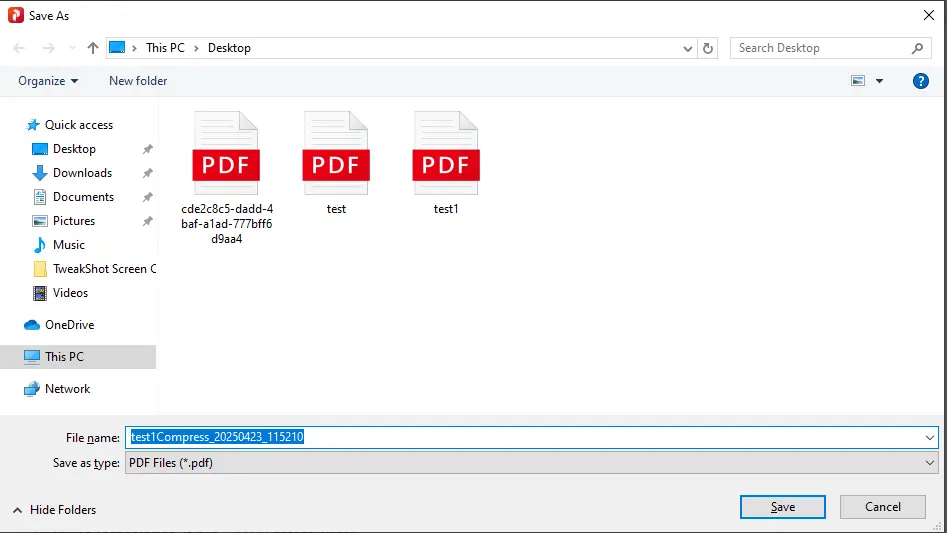Click the Back navigation arrow
This screenshot has height=533, width=947.
point(19,48)
